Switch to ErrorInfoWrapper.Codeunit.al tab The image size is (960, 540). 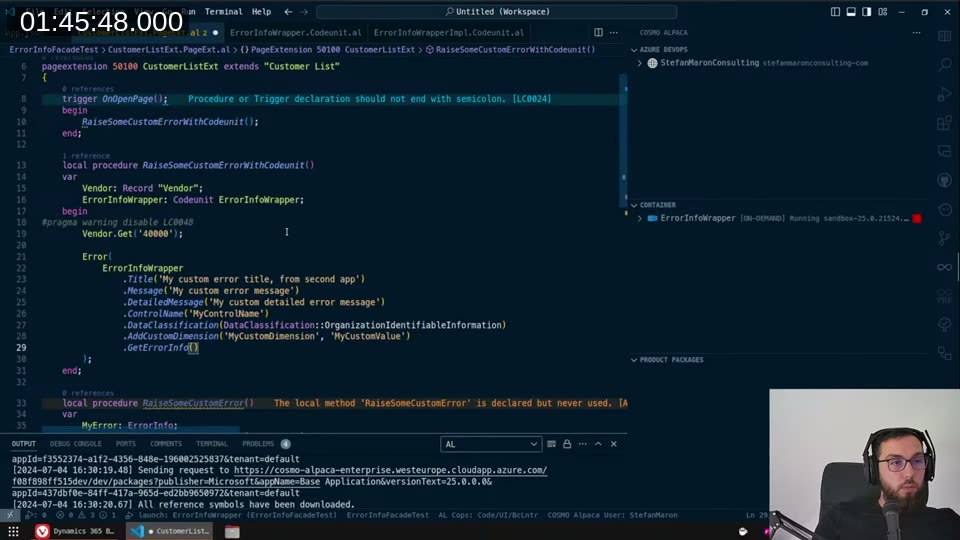click(x=296, y=32)
